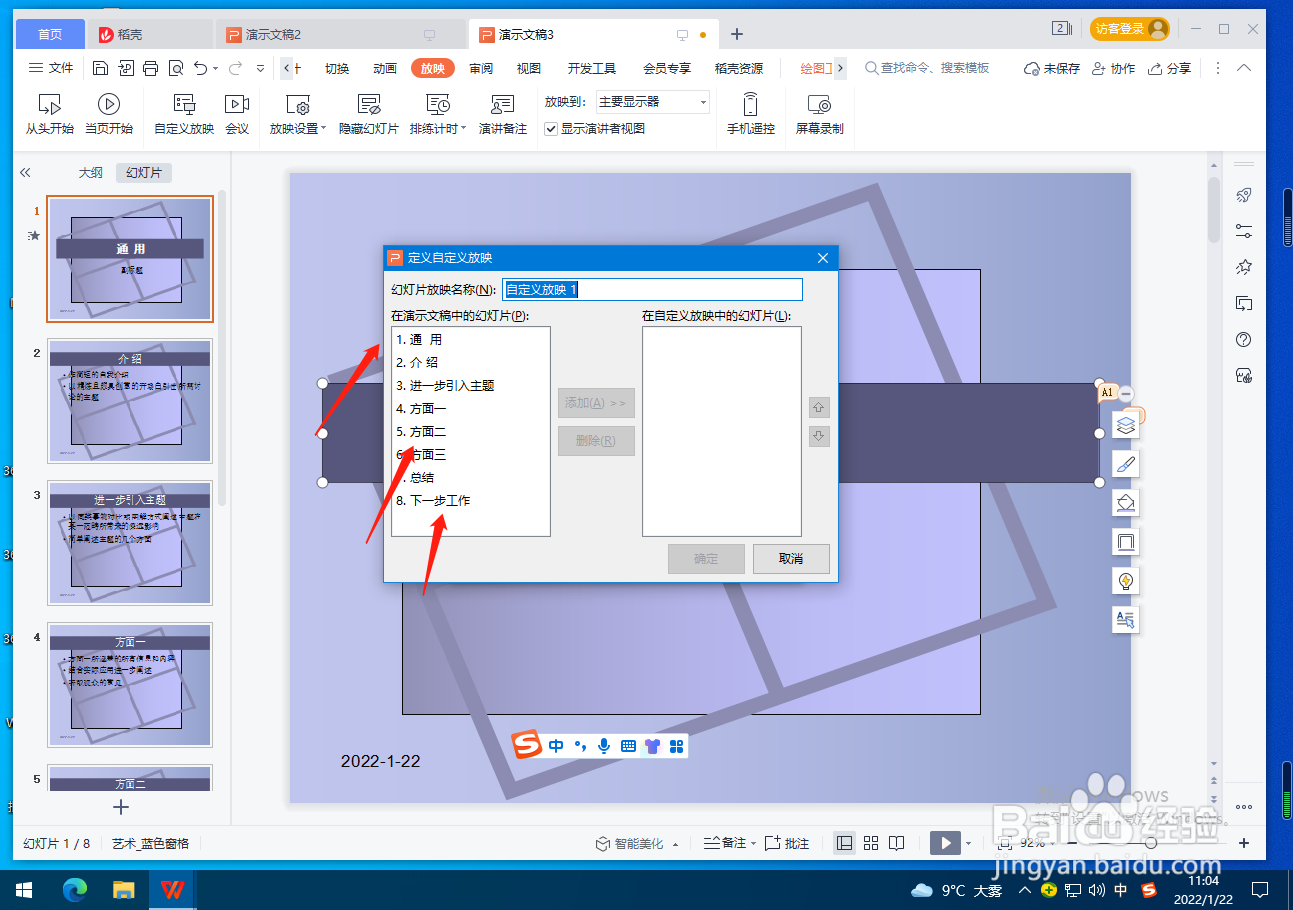Switch to the 动画 ribbon tab
The width and height of the screenshot is (1293, 910).
[385, 68]
